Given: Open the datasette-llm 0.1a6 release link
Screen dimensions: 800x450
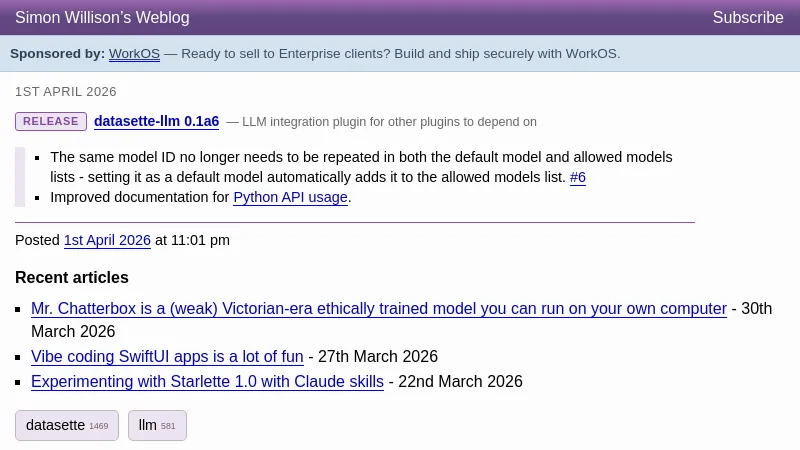Looking at the screenshot, I should tap(156, 122).
